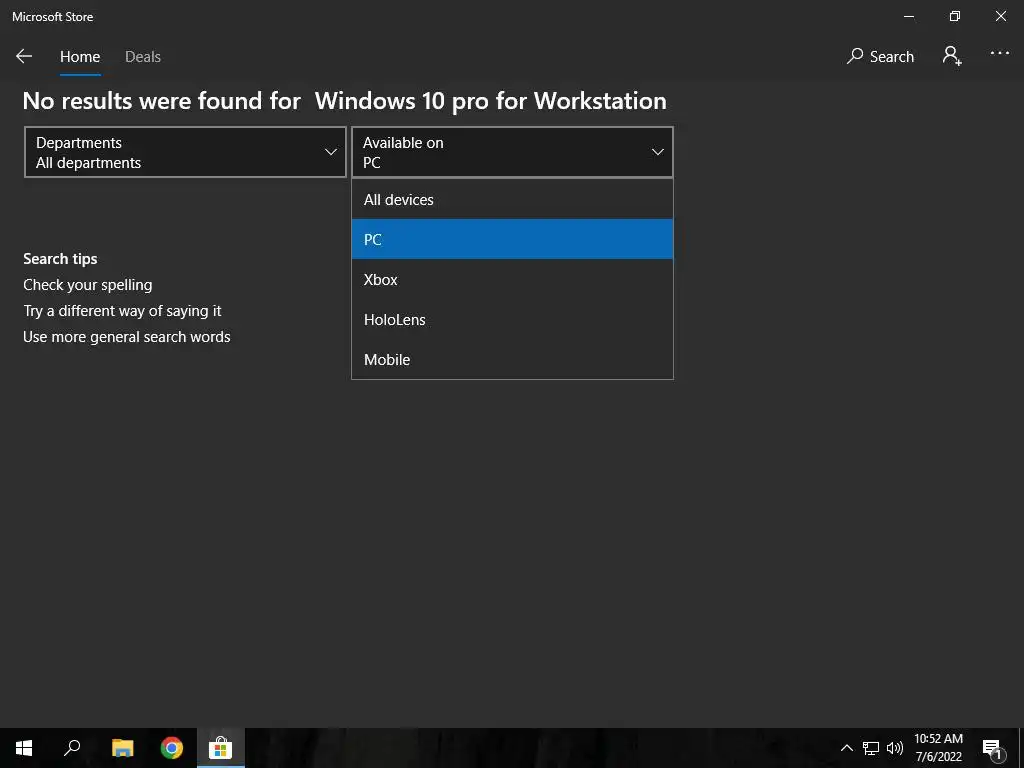Click 'Try a different way of saying it'
This screenshot has width=1024, height=768.
[122, 311]
